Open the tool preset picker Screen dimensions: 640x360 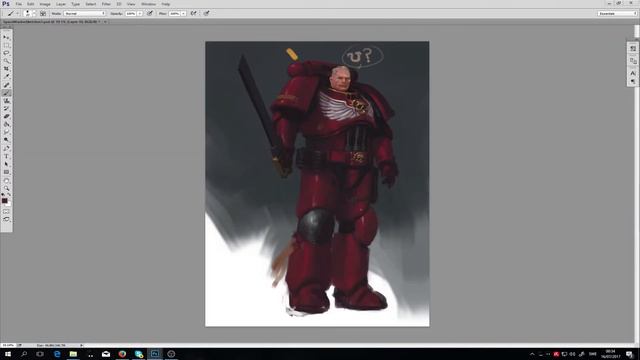coord(12,13)
